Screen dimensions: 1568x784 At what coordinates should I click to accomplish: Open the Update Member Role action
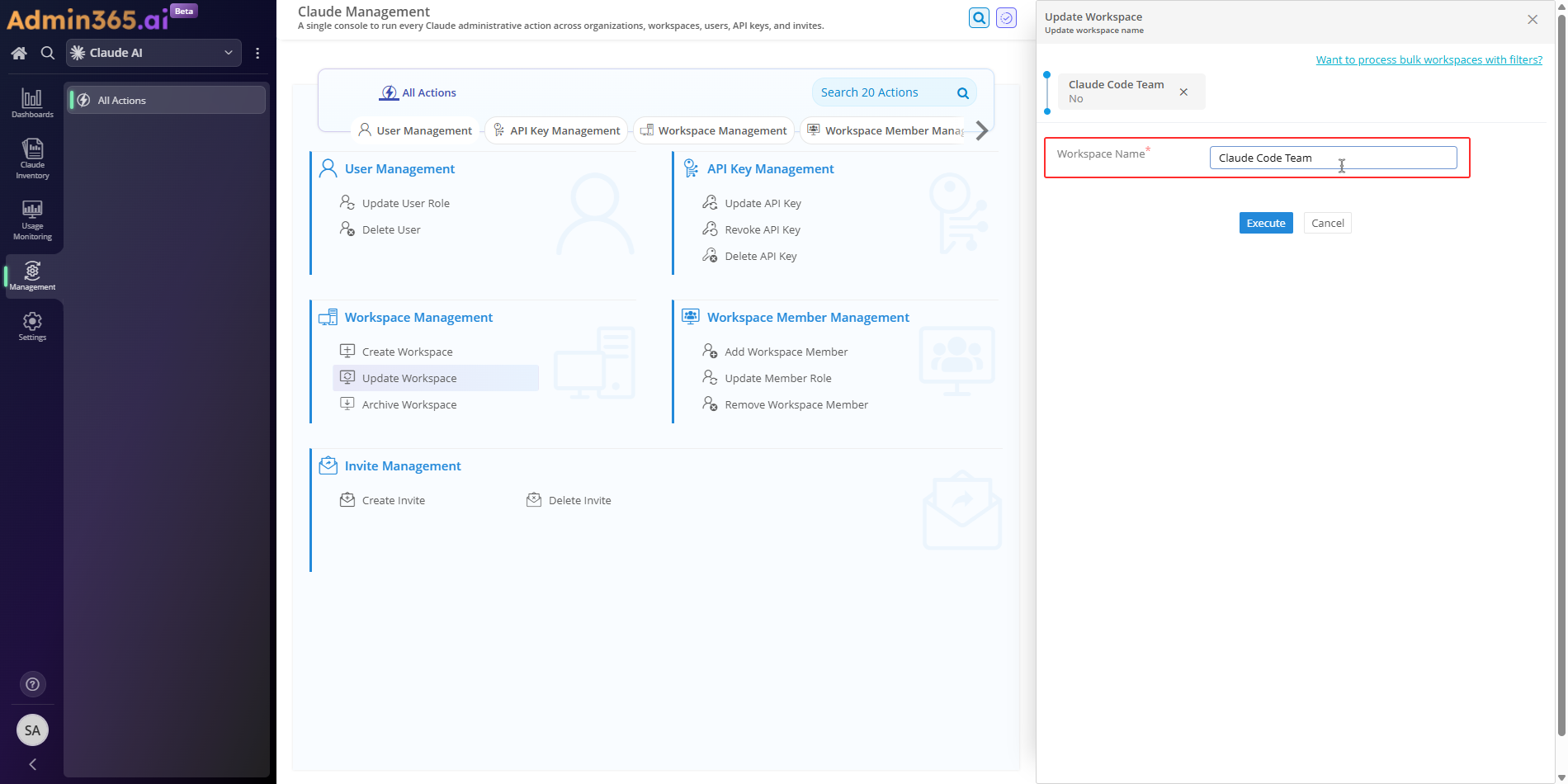pos(777,378)
